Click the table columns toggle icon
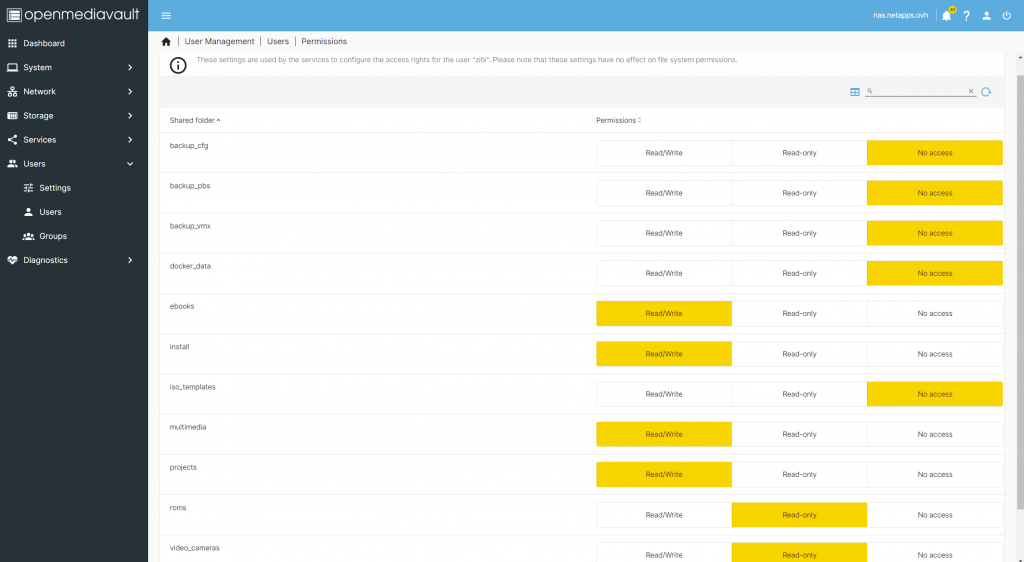 coord(855,92)
